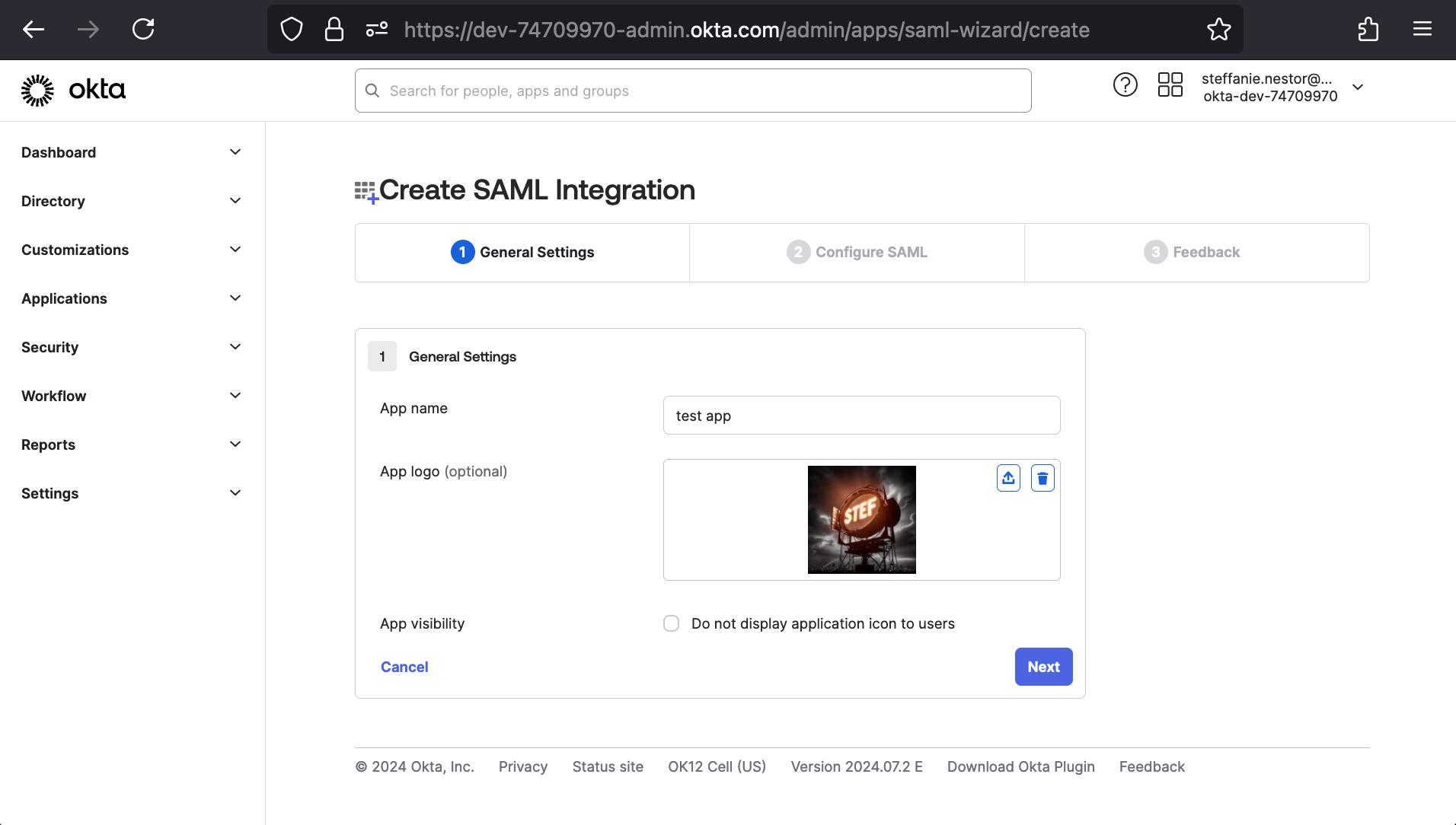Click the browser forward arrow

pos(88,30)
